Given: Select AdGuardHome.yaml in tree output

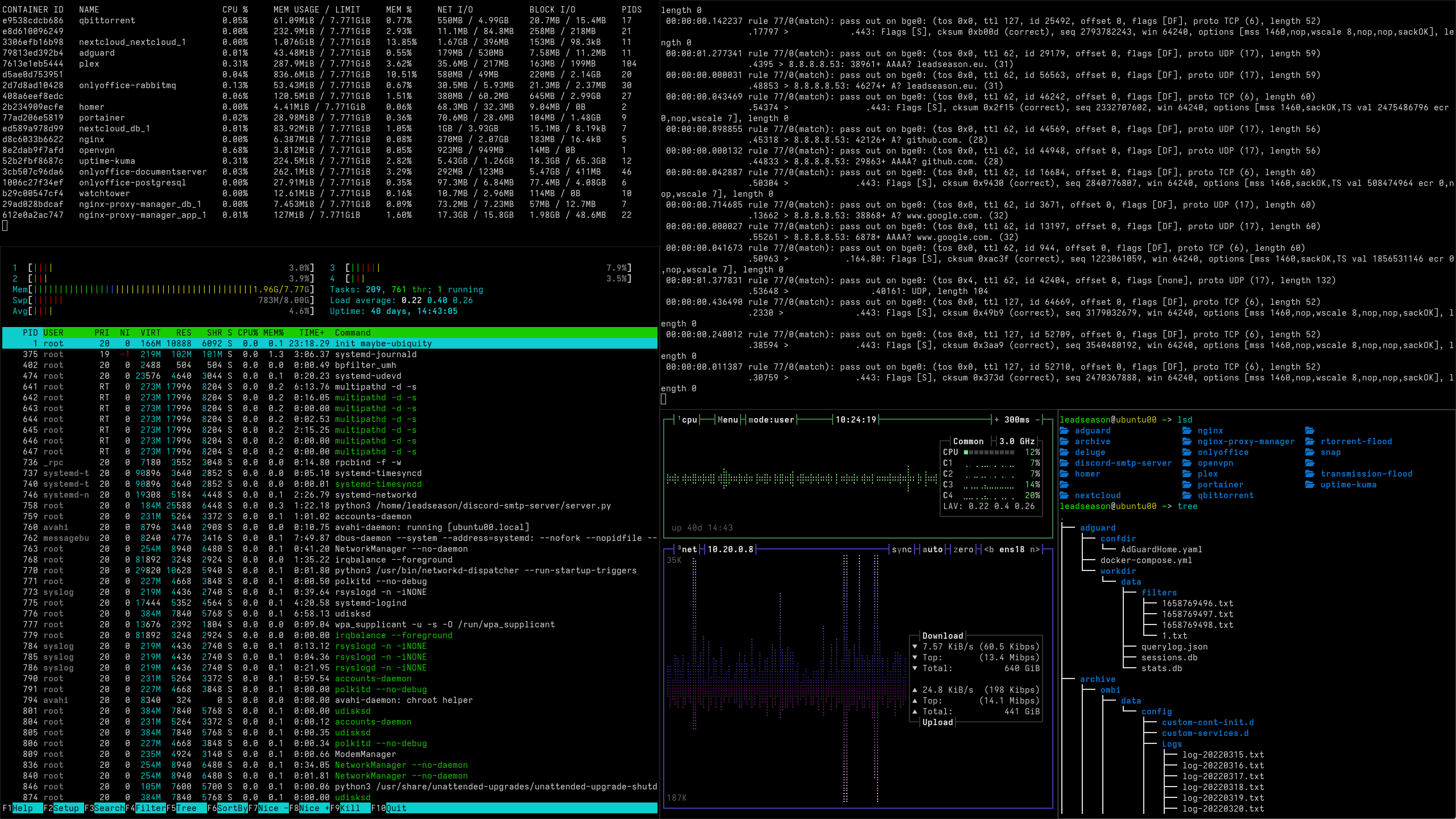Looking at the screenshot, I should (x=1161, y=549).
